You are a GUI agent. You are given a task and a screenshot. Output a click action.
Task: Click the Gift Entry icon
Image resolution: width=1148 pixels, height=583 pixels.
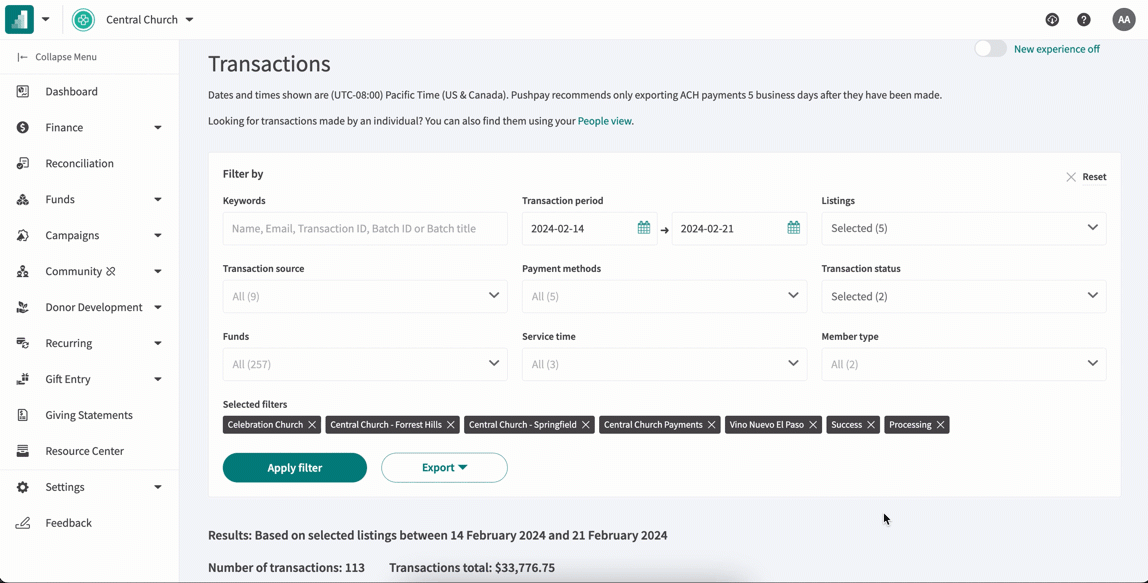tap(22, 379)
